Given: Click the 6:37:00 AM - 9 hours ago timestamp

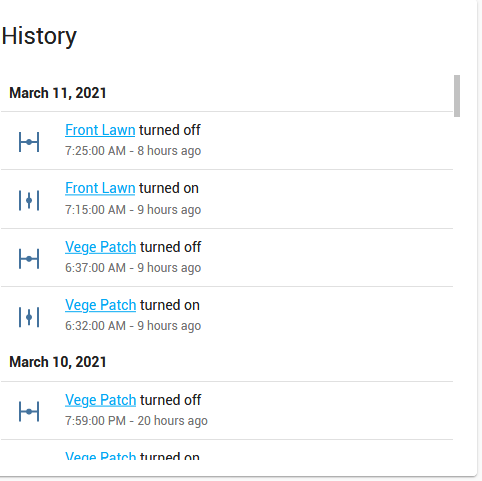Looking at the screenshot, I should (133, 268).
